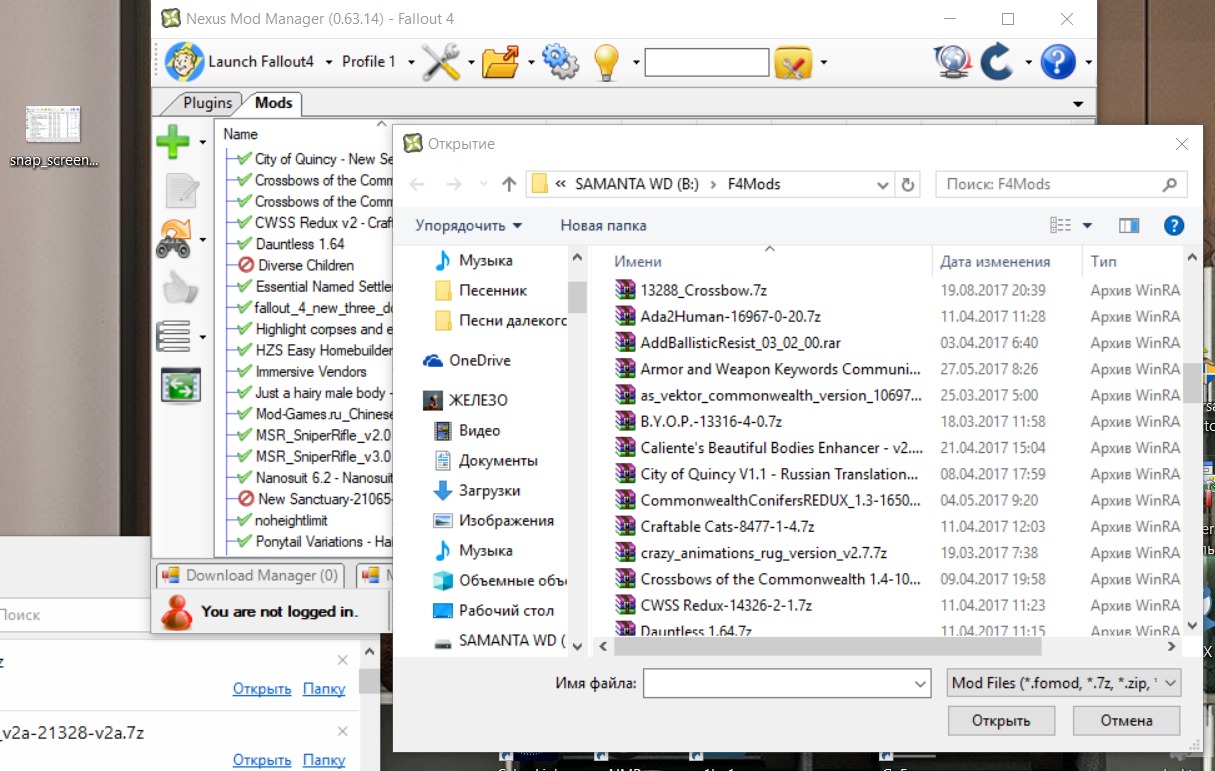Open settings via the gear icon
The image size is (1215, 771).
(559, 62)
